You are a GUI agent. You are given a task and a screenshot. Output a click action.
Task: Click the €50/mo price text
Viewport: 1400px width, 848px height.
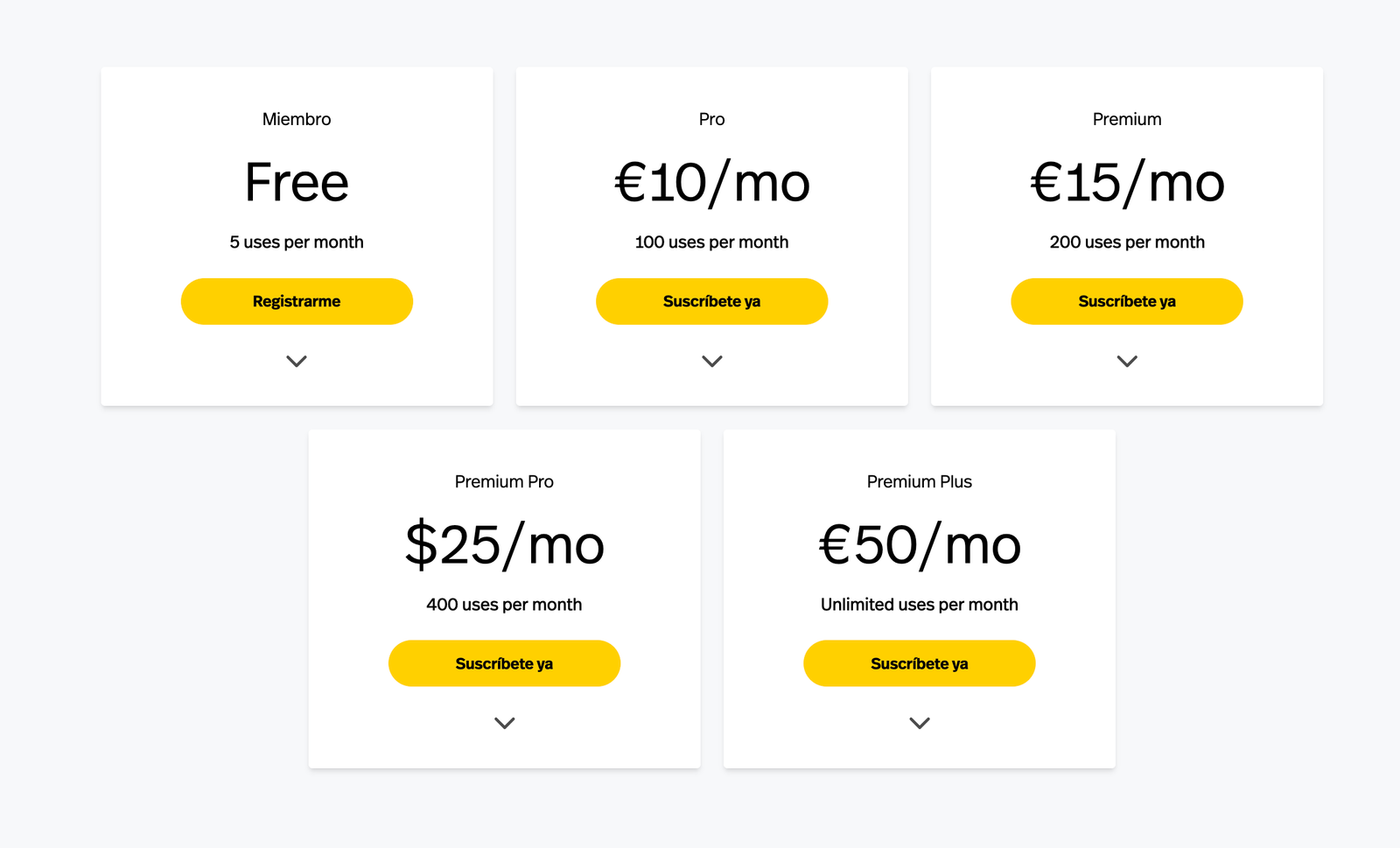[x=920, y=544]
